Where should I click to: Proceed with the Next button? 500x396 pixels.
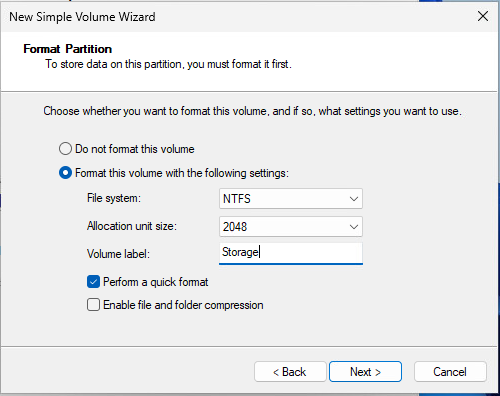[365, 372]
